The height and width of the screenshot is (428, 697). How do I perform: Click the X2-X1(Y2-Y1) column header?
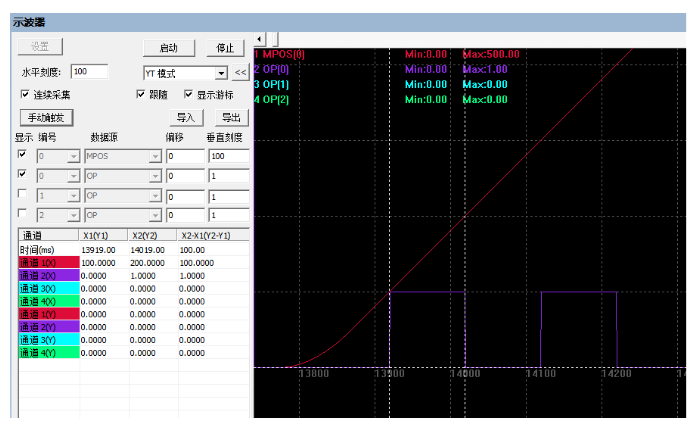pyautogui.click(x=213, y=235)
